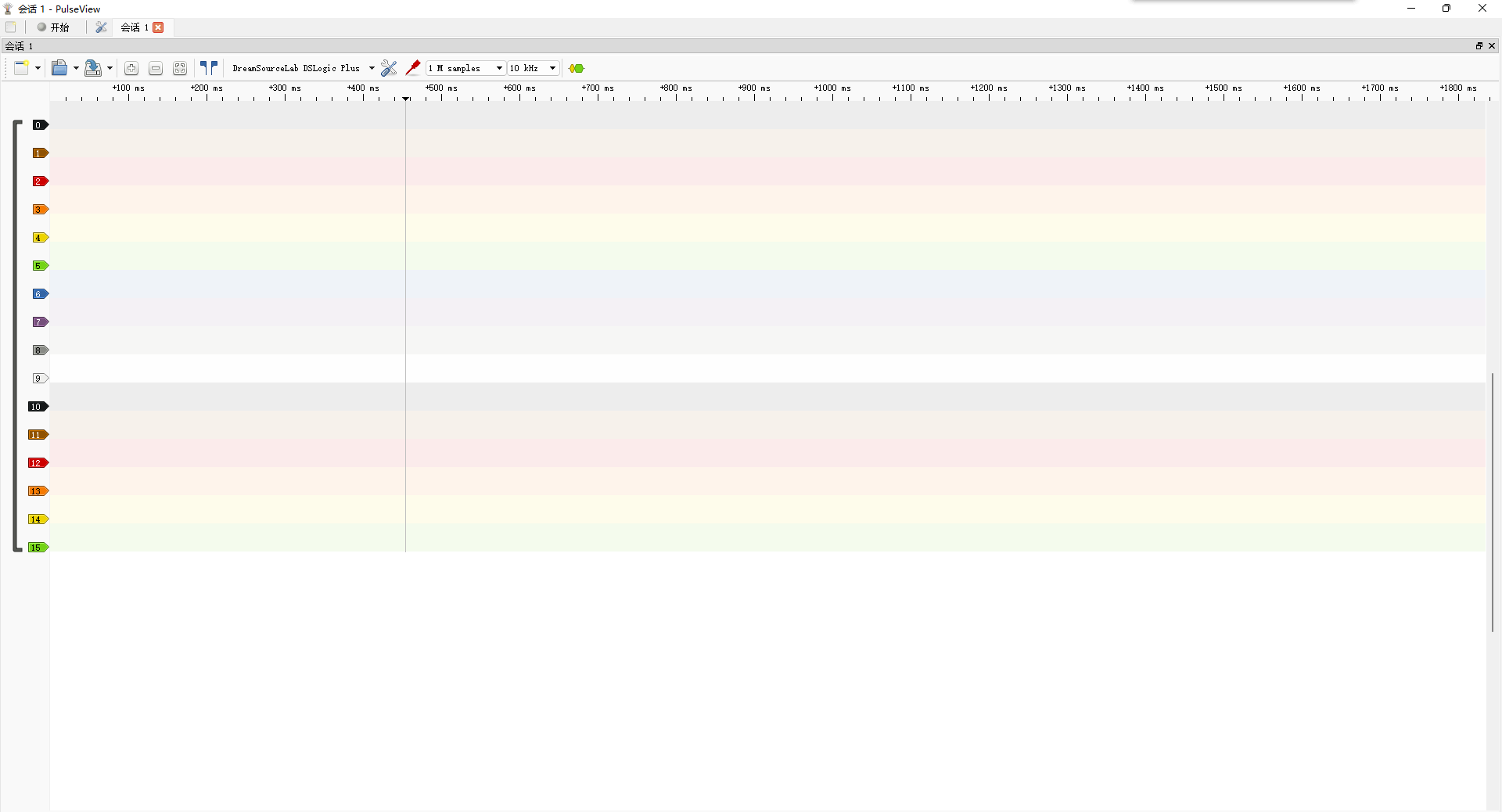Open a capture file with folder icon

59,68
